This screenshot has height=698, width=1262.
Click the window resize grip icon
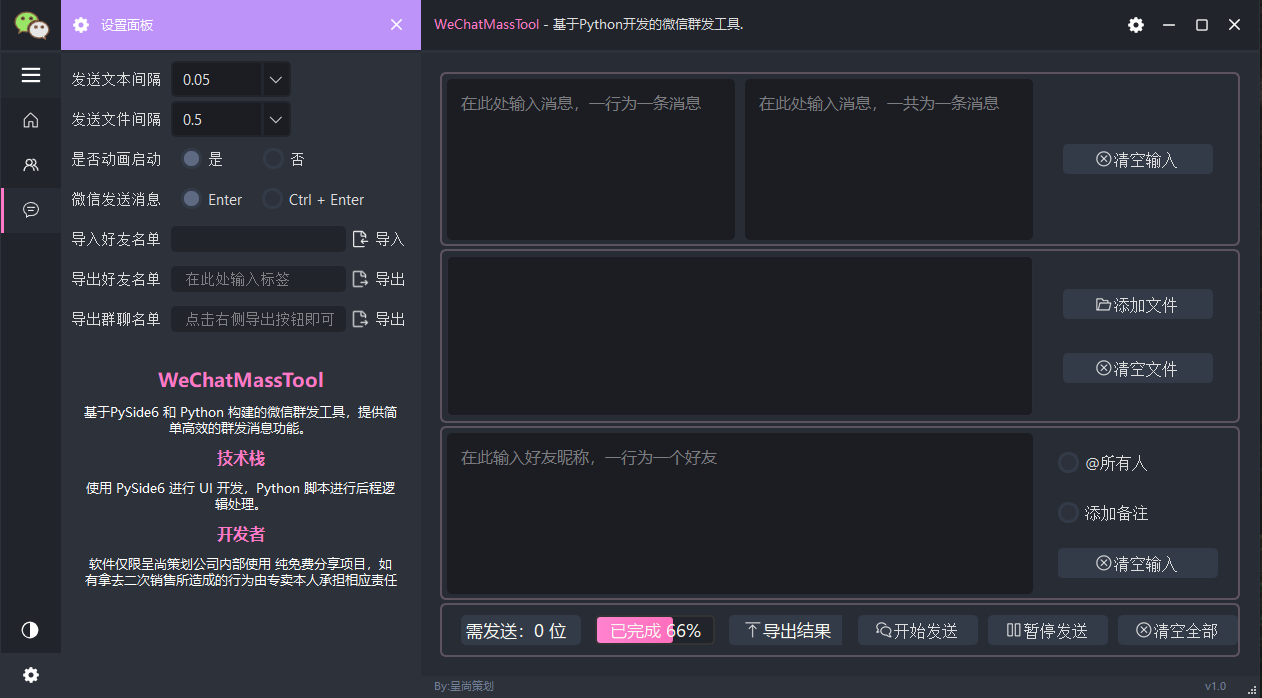pos(1253,688)
